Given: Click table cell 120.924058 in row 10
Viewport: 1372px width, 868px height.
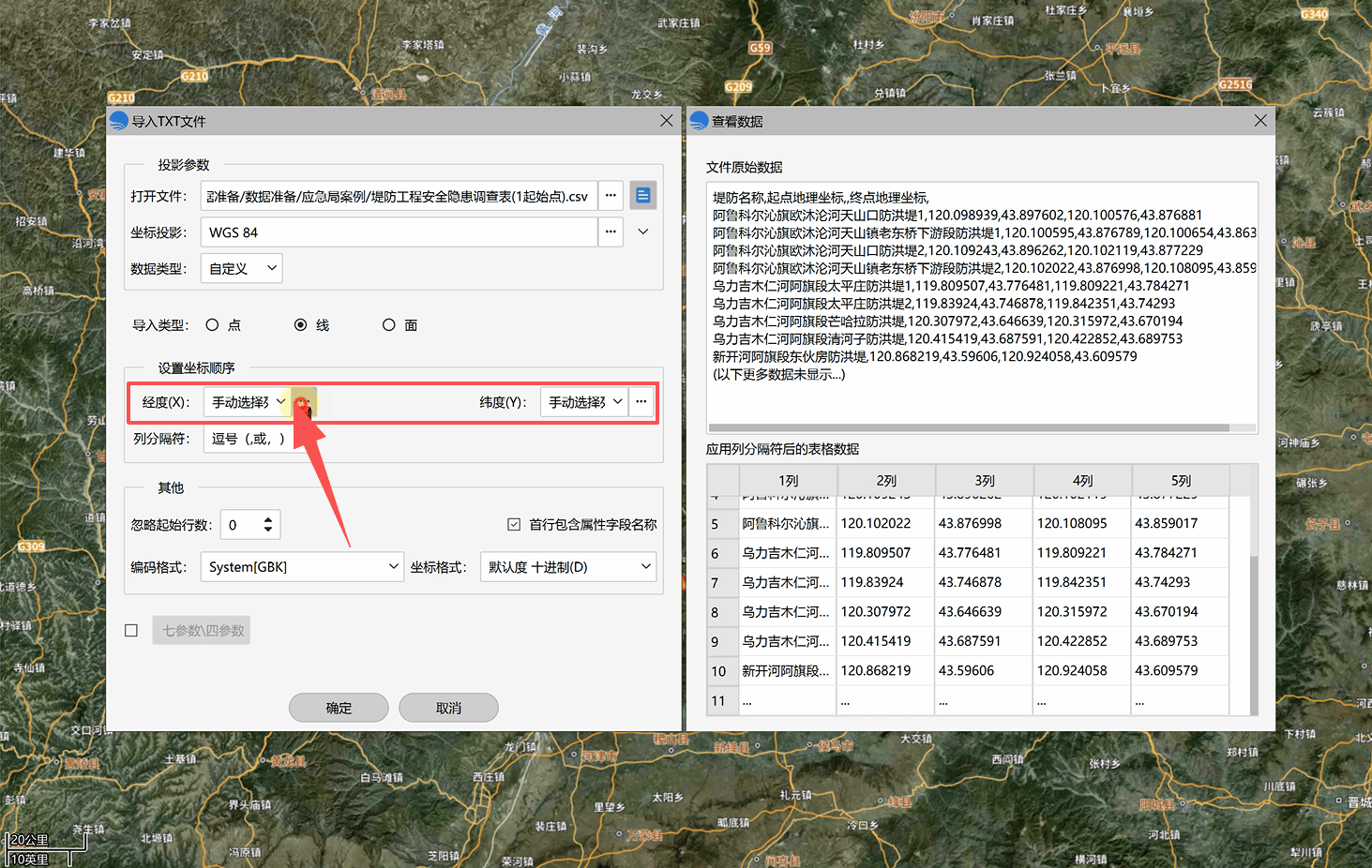Looking at the screenshot, I should pos(1082,671).
